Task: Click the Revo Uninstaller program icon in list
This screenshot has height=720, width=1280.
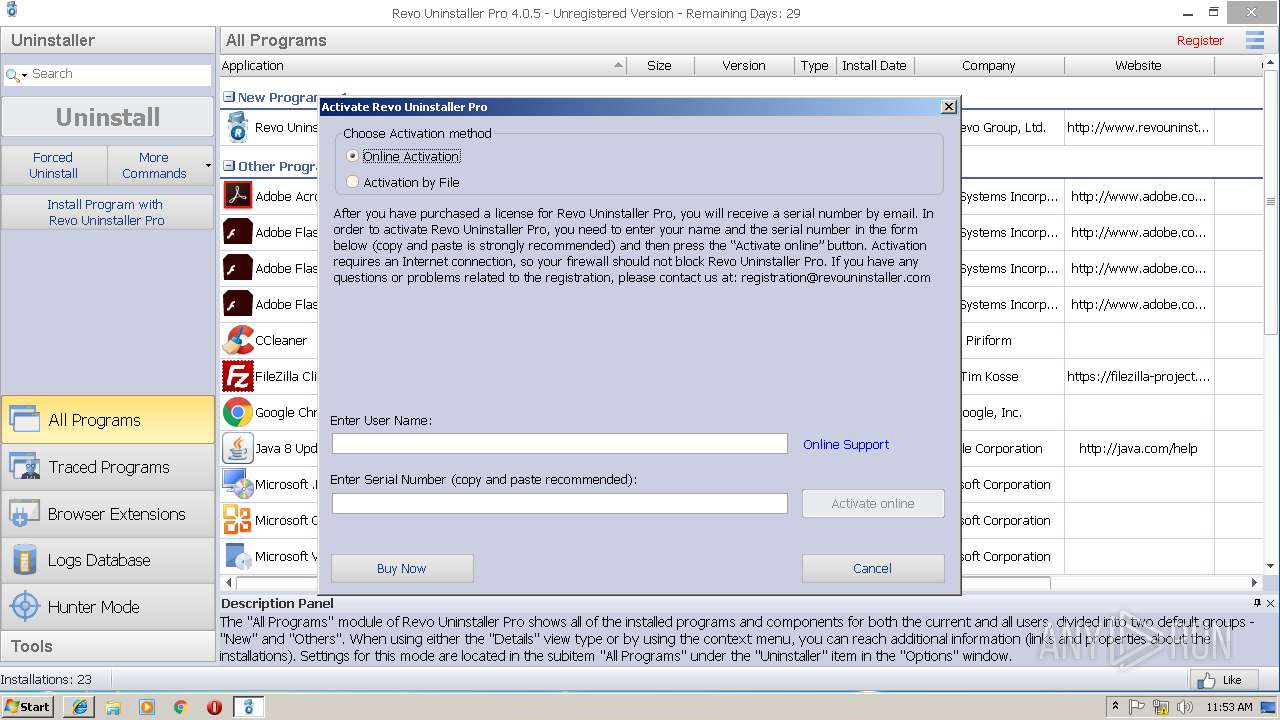Action: click(x=238, y=127)
